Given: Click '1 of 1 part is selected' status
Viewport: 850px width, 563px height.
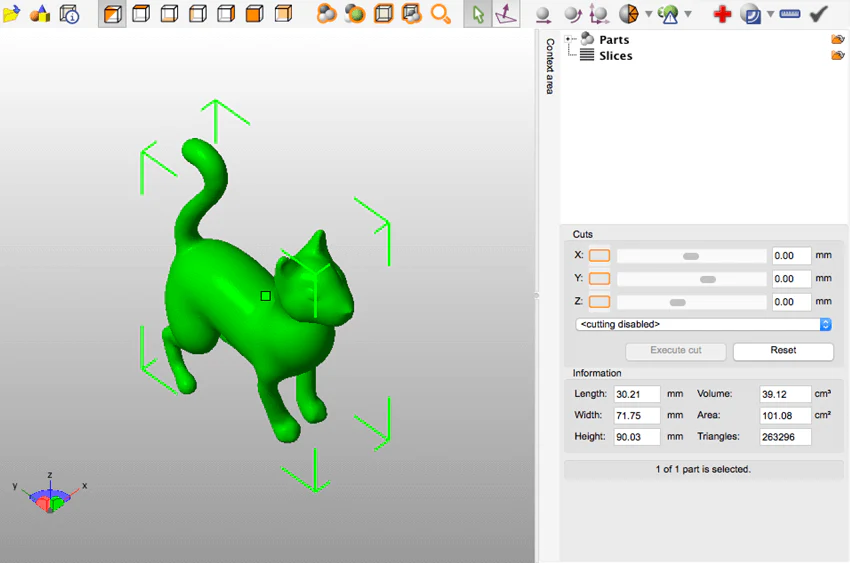Looking at the screenshot, I should point(703,469).
